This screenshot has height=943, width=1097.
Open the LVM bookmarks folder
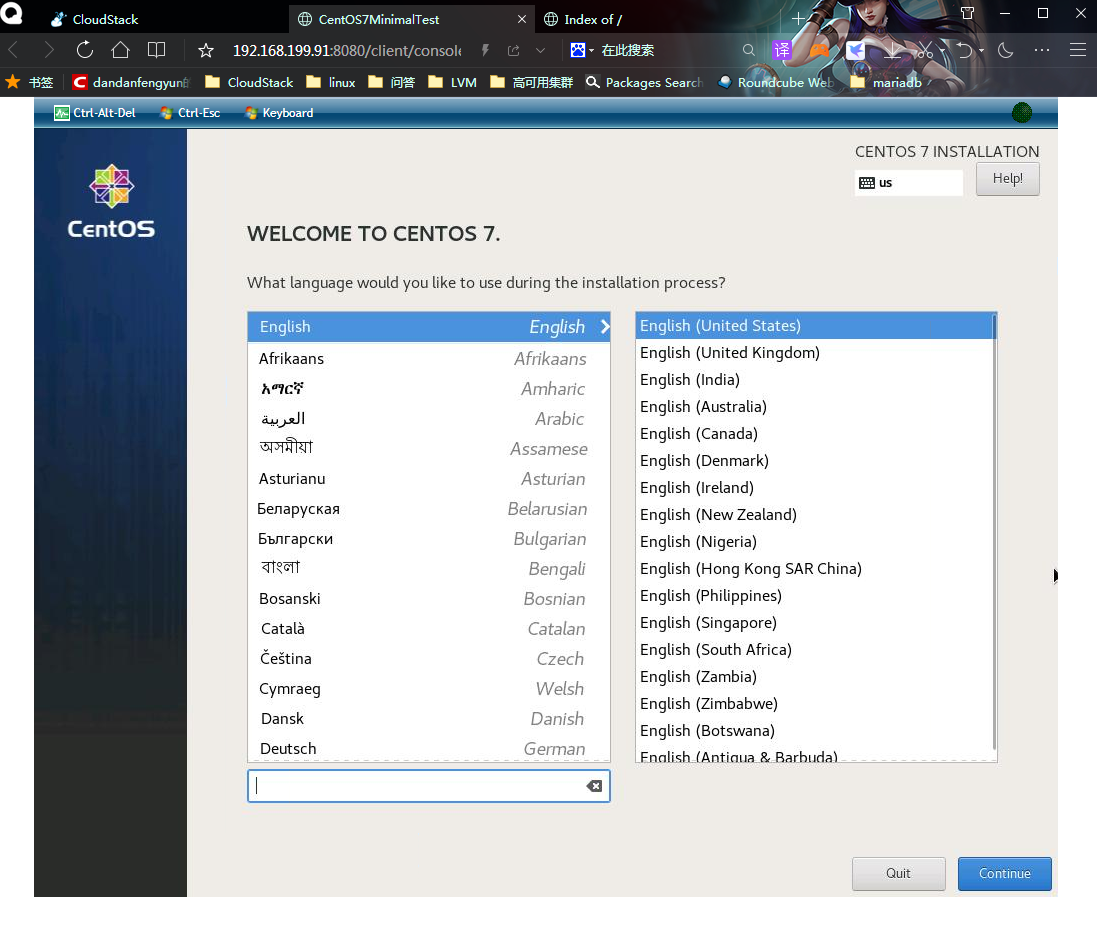(x=452, y=83)
